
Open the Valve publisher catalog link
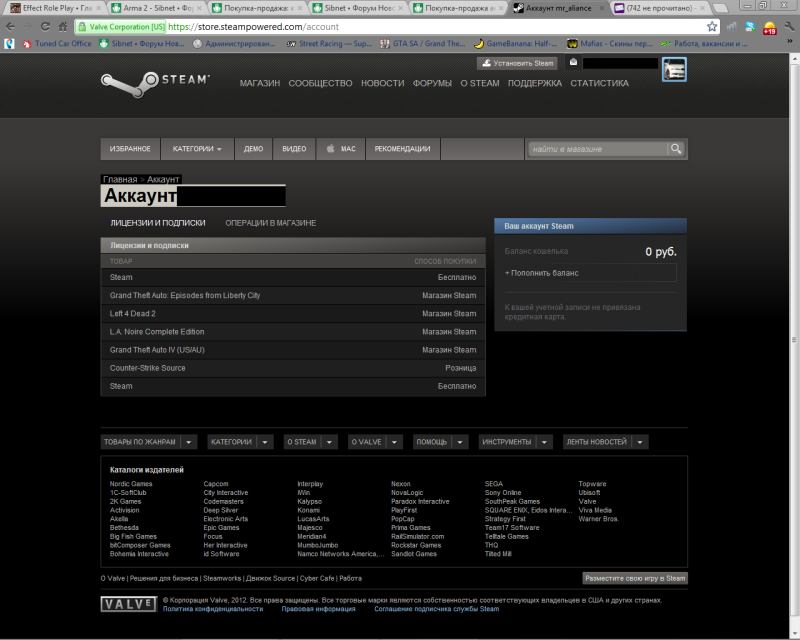point(587,501)
